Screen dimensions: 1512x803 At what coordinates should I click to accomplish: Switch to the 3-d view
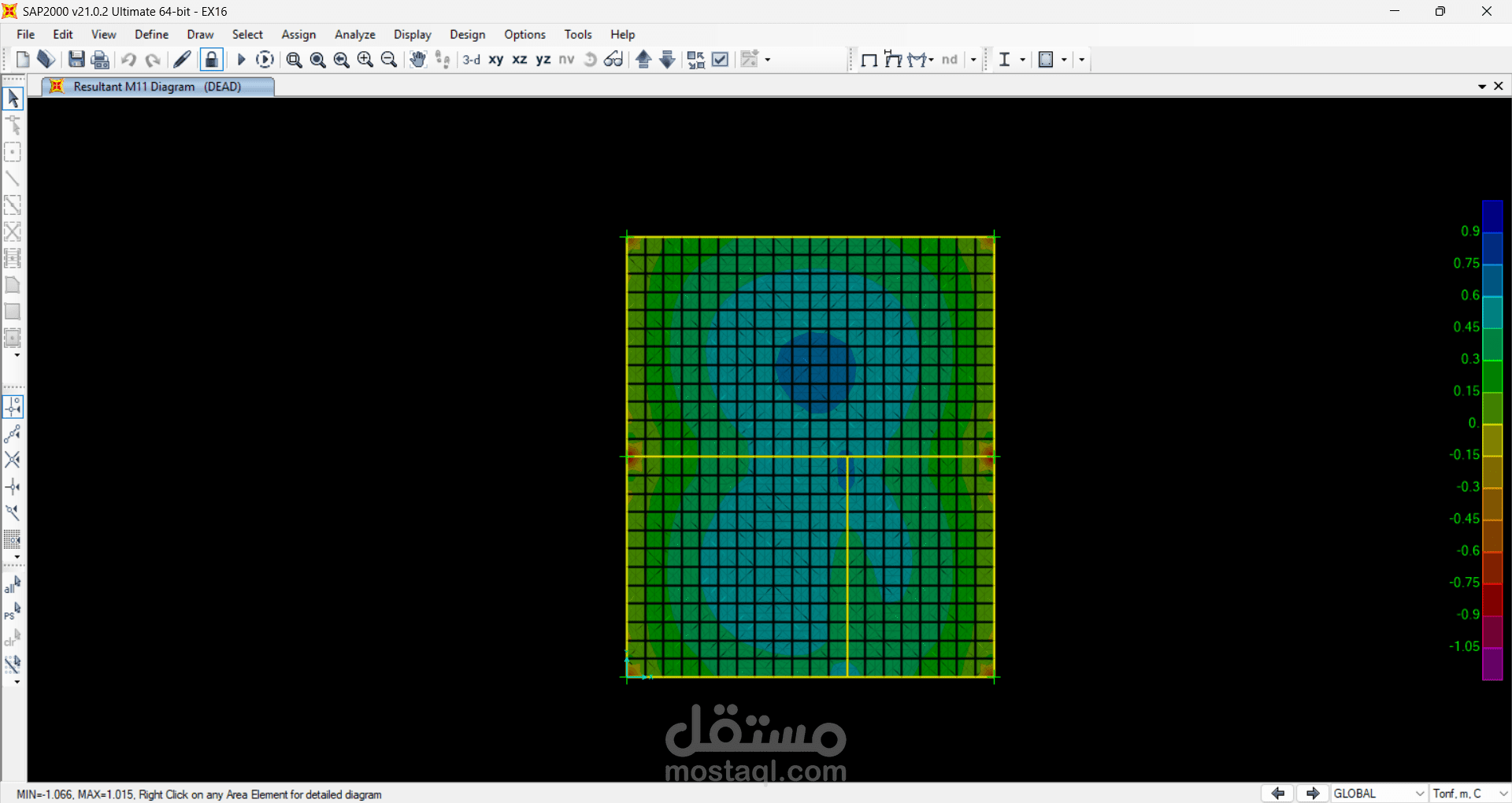tap(471, 60)
